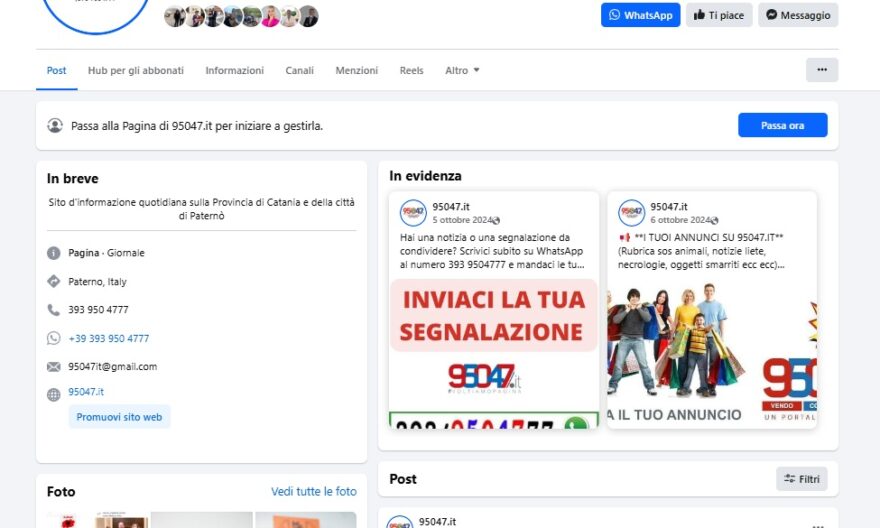Click the page name on the 5 ottobre post
This screenshot has height=528, width=880.
coord(451,206)
